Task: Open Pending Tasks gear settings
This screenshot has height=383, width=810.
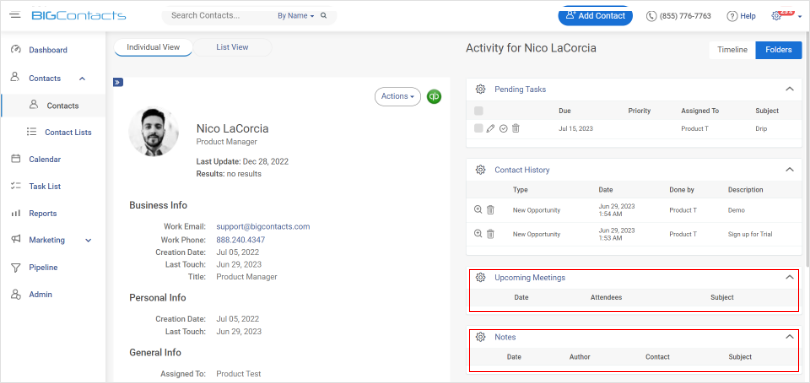Action: pos(480,89)
